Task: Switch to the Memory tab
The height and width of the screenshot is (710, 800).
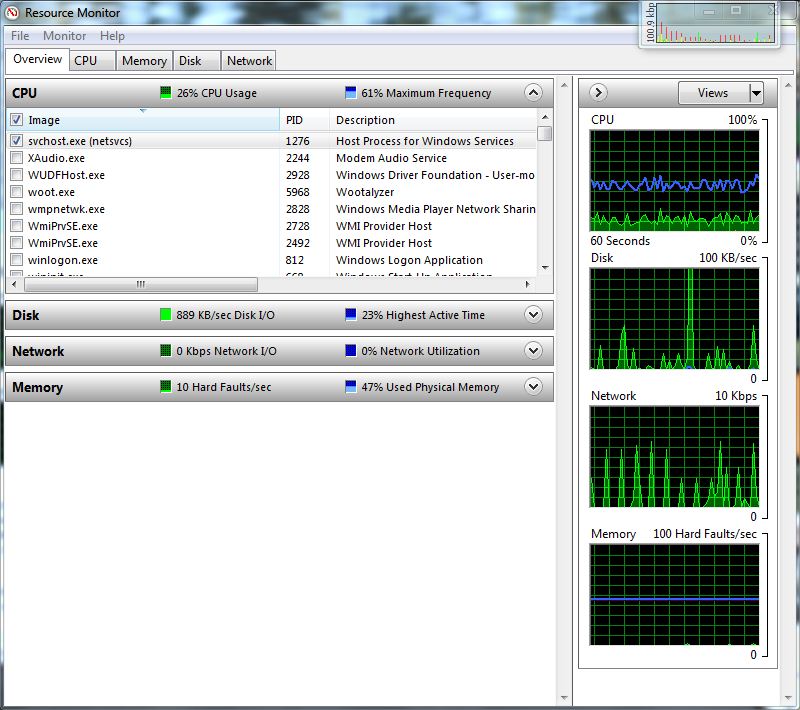Action: coord(144,61)
